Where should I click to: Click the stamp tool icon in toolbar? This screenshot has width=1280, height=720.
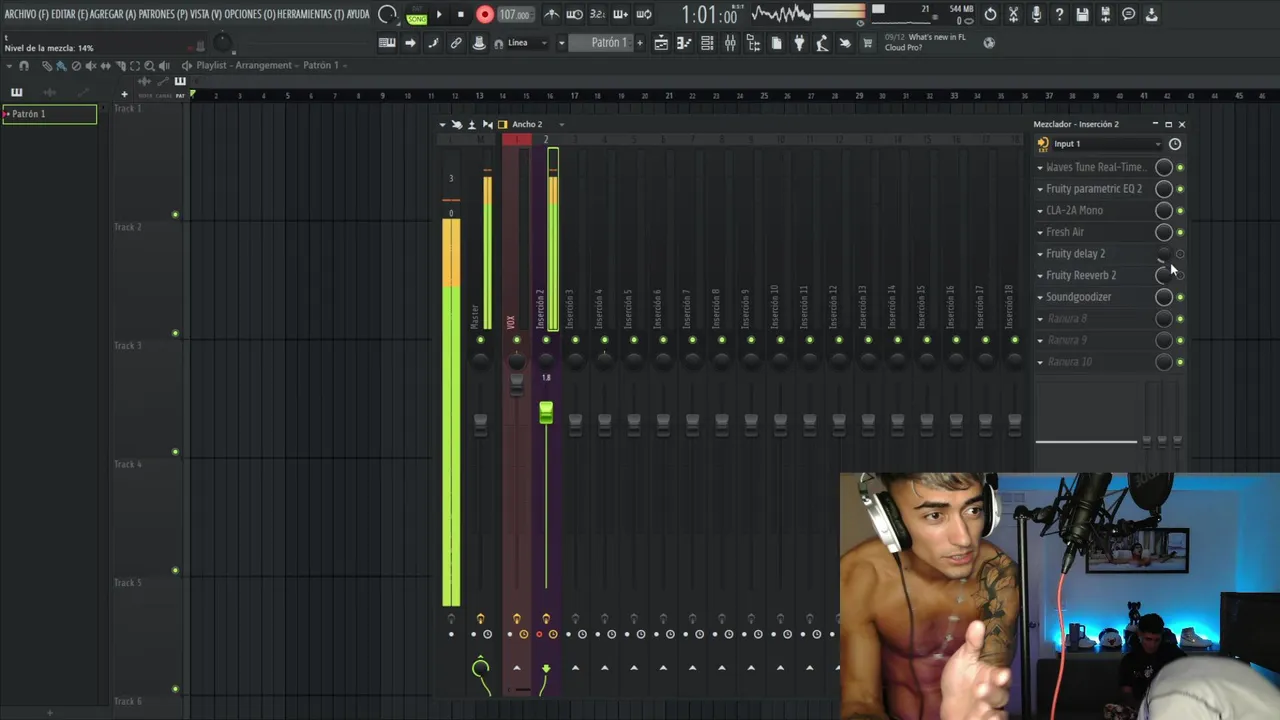point(479,43)
